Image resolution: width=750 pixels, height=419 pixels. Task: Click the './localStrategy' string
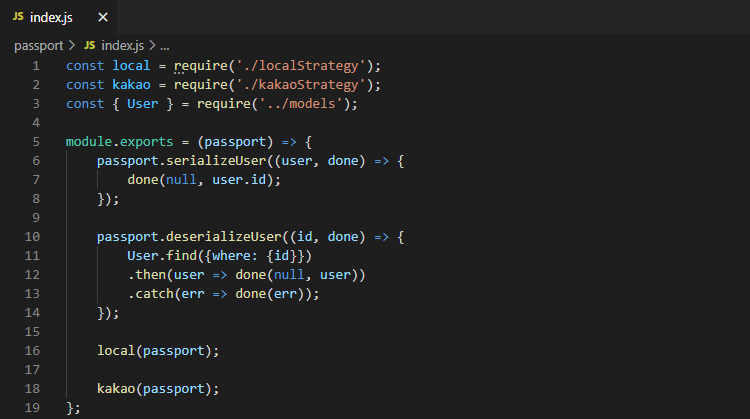pyautogui.click(x=301, y=66)
